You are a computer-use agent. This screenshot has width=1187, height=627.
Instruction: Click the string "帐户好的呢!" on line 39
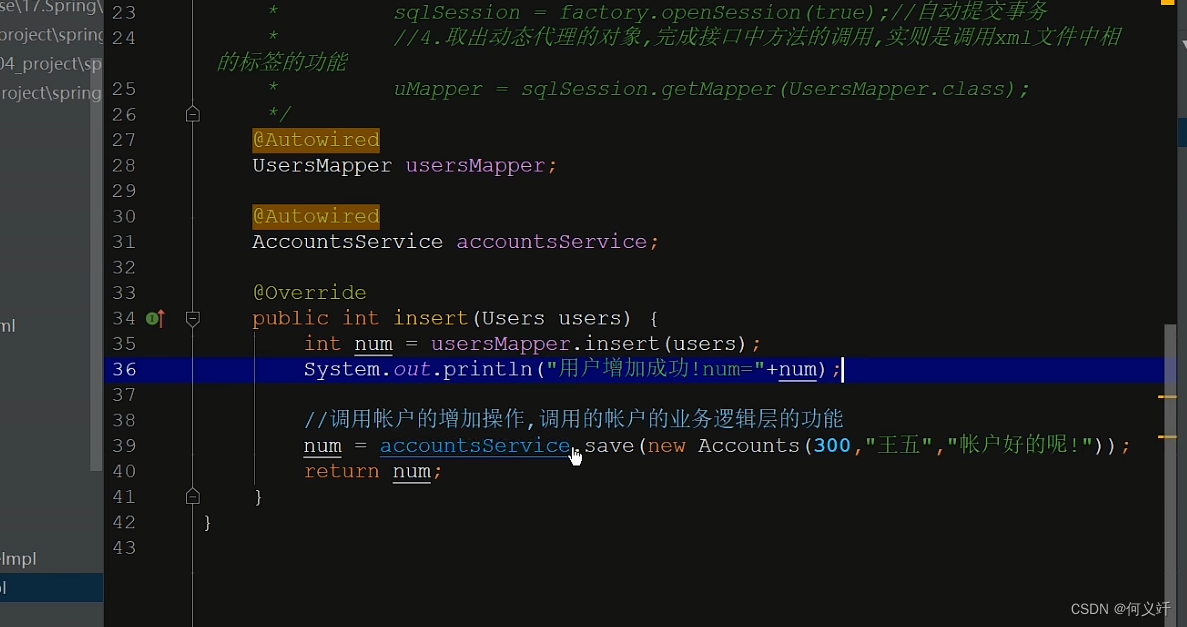tap(1020, 446)
